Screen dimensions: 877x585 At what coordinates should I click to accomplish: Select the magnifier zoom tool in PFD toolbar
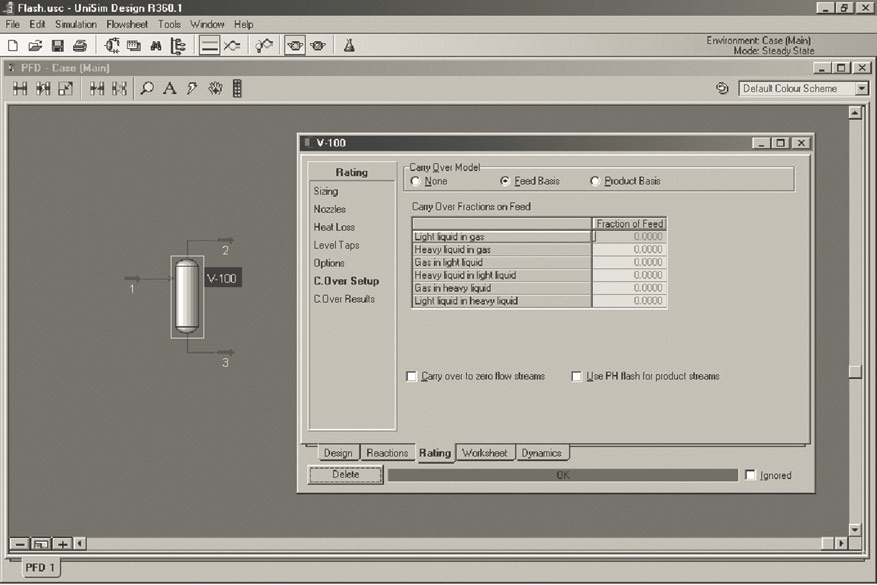pyautogui.click(x=148, y=89)
